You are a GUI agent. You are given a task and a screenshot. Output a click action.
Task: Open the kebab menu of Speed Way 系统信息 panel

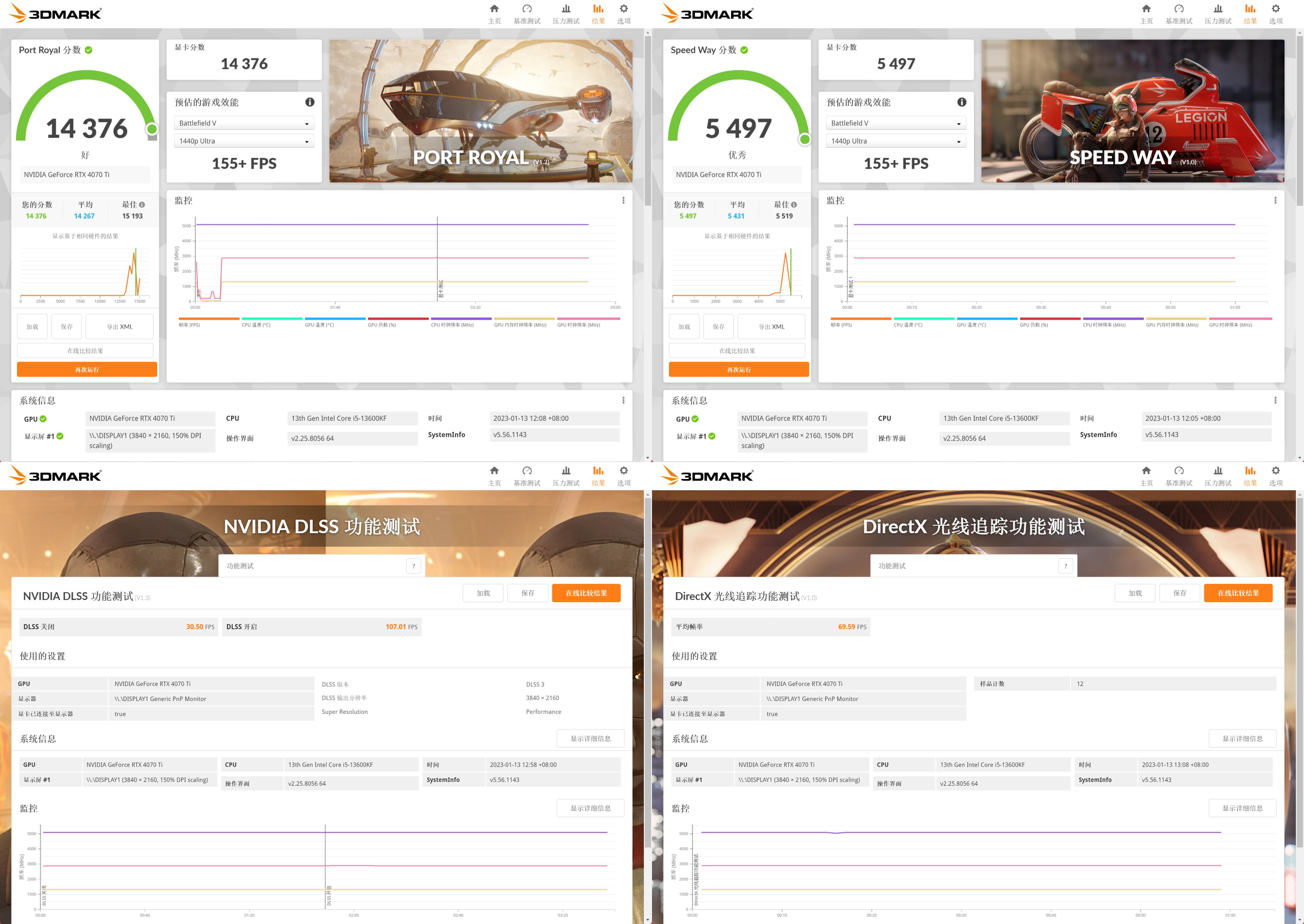1275,400
